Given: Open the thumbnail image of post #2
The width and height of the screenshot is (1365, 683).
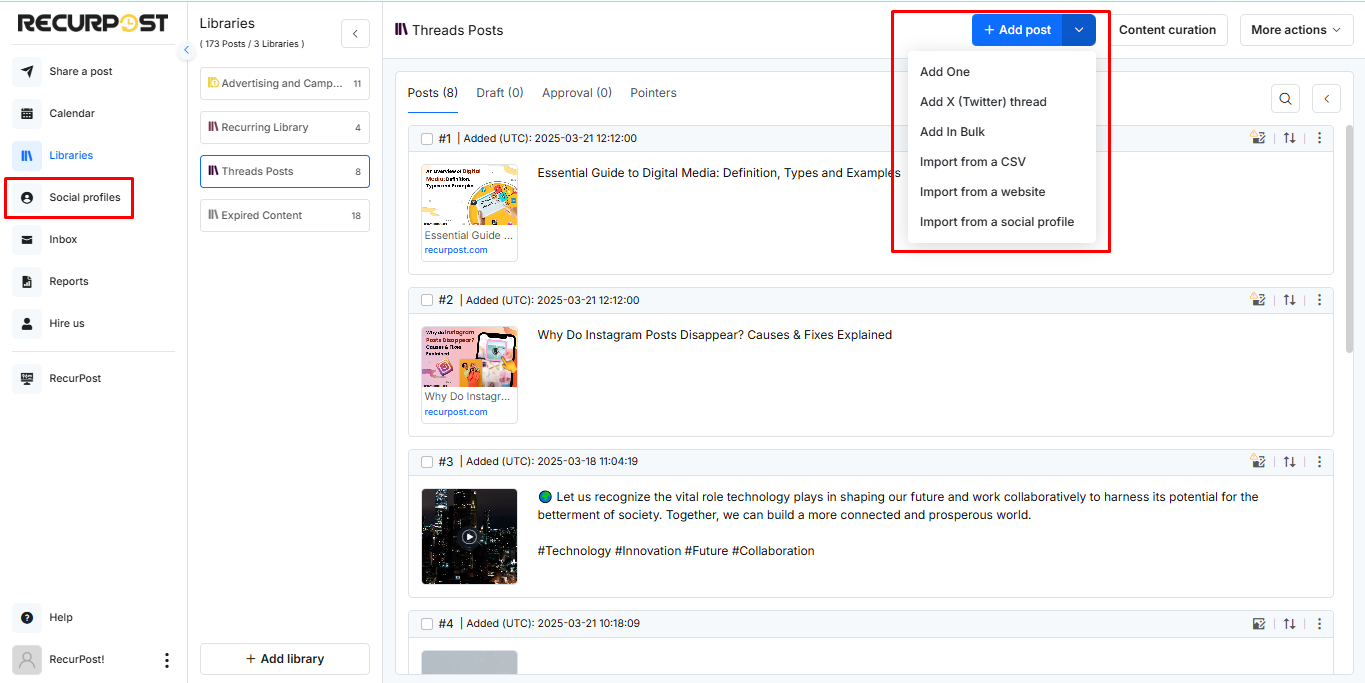Looking at the screenshot, I should (x=469, y=357).
